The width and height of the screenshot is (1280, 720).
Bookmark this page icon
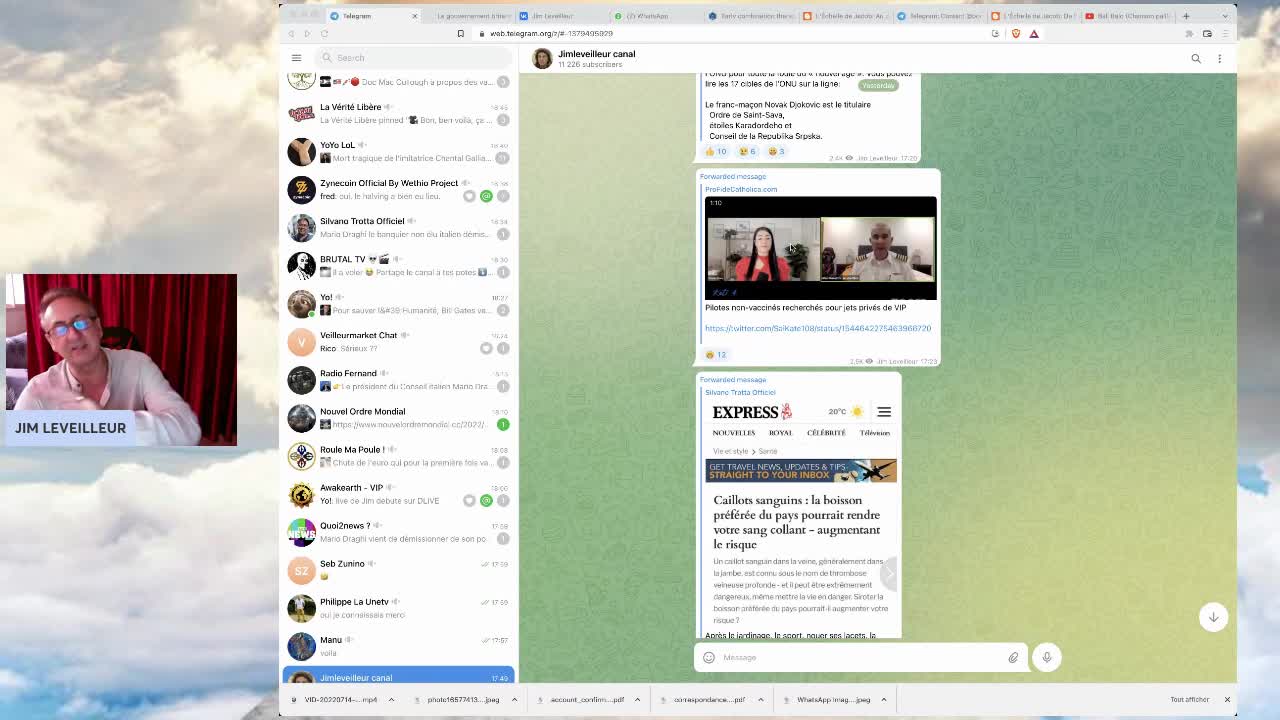(460, 34)
